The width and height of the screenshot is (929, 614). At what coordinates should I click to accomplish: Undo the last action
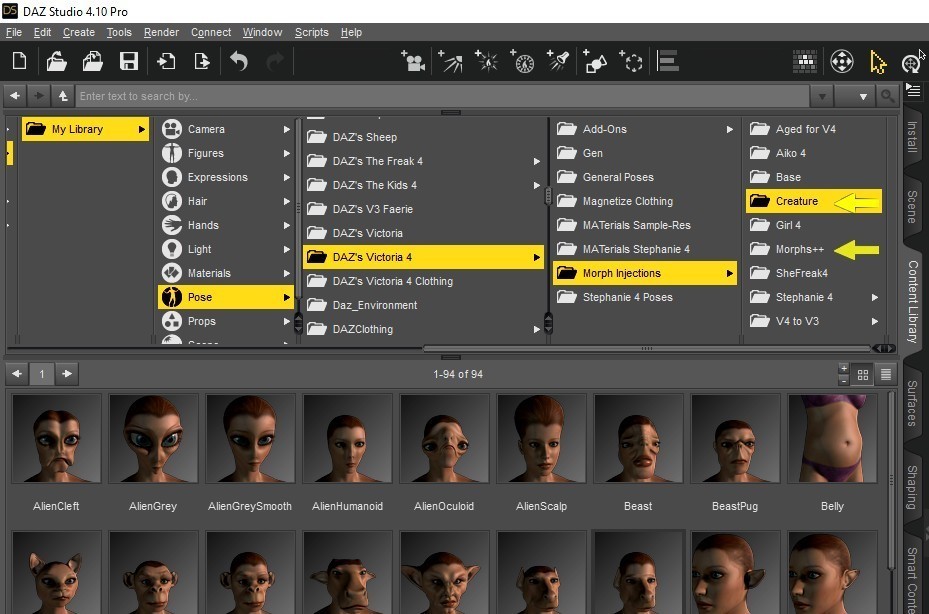click(x=239, y=61)
